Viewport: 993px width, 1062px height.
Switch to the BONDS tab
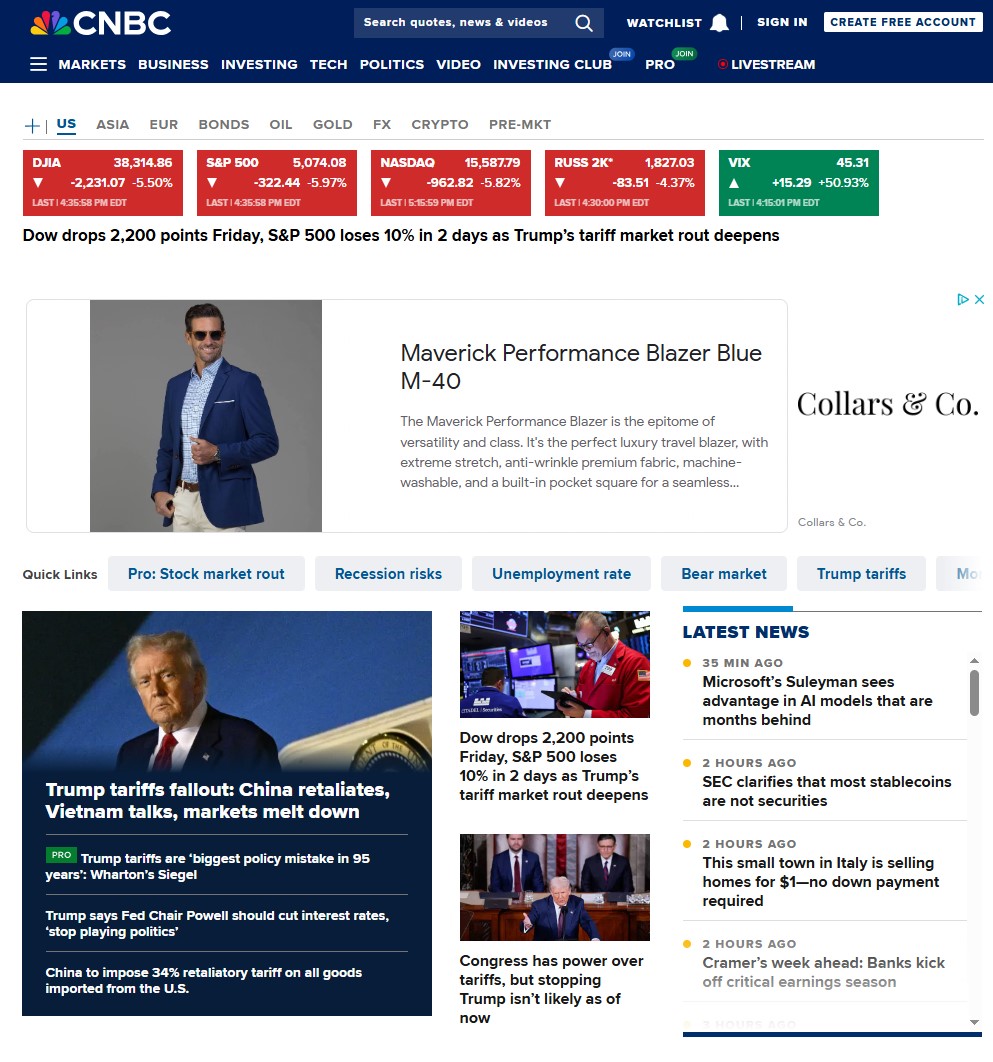pos(224,125)
